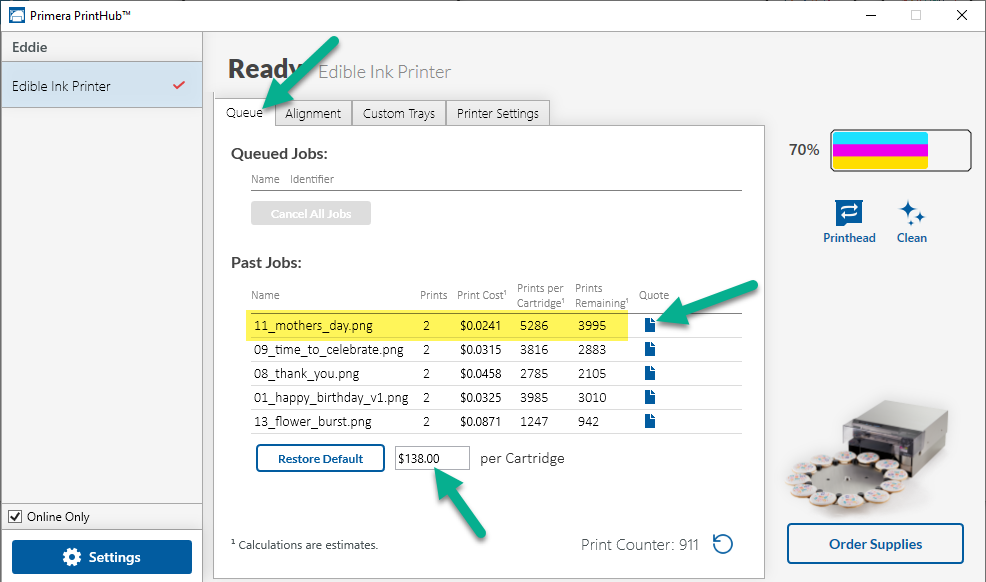Click the Identifier column header in Queued Jobs
Screen dimensions: 986x582
pyautogui.click(x=312, y=179)
